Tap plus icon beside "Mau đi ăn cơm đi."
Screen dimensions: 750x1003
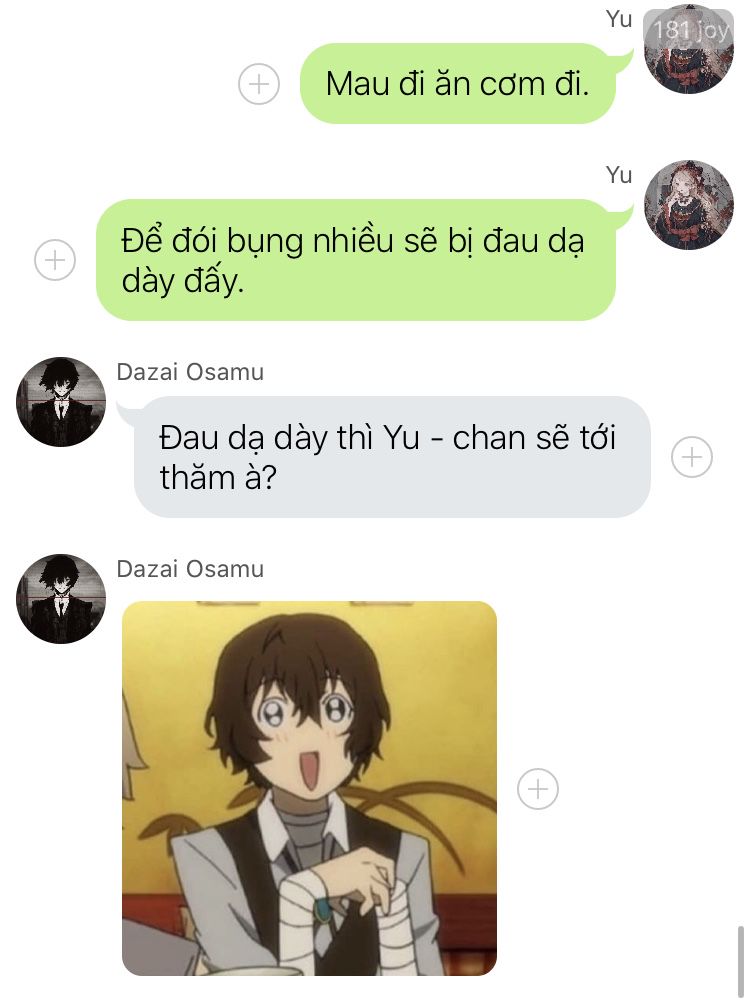(x=259, y=84)
